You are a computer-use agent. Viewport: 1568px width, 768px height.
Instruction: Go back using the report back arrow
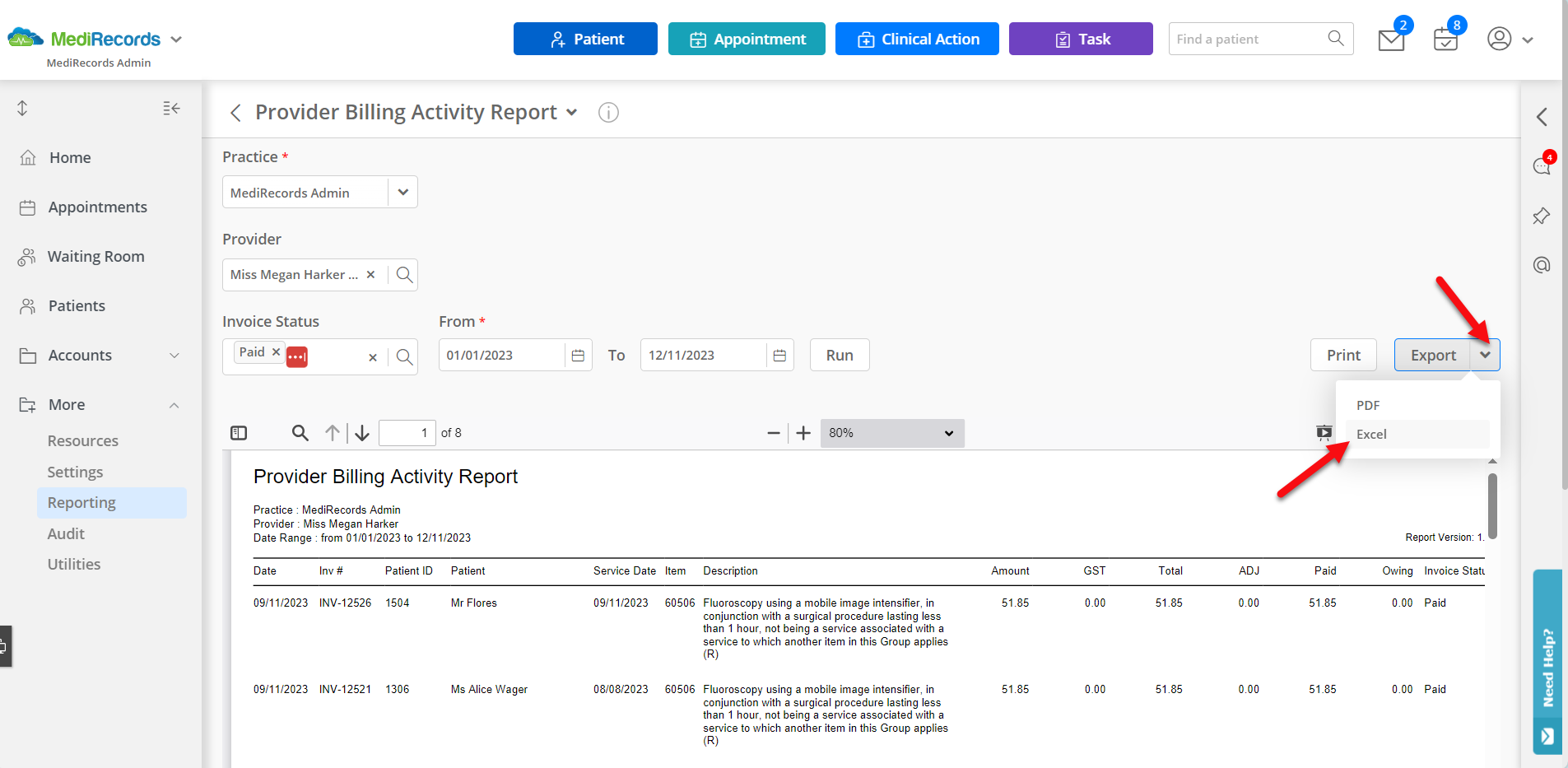235,113
